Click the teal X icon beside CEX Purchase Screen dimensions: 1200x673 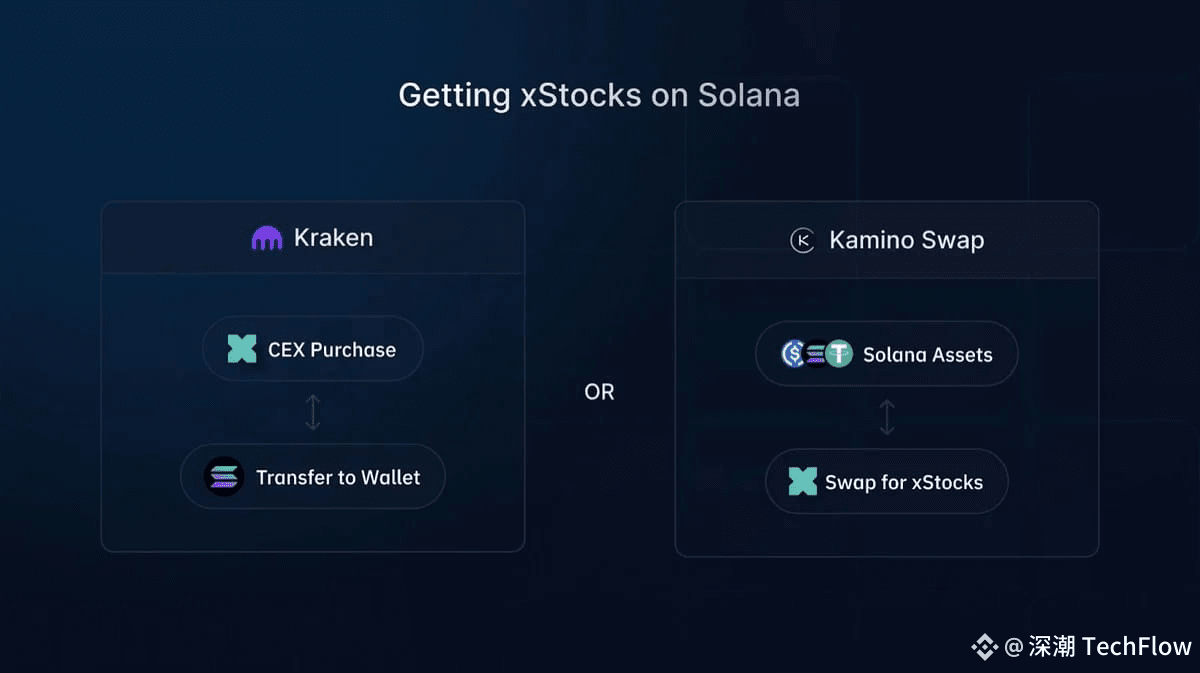tap(242, 349)
